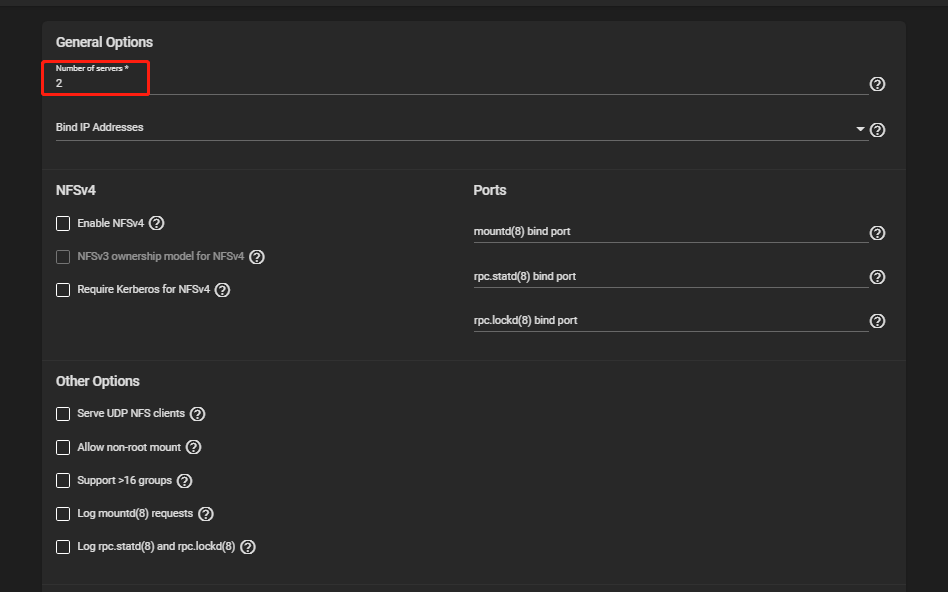948x592 pixels.
Task: Open help for Number of servers
Action: 877,84
